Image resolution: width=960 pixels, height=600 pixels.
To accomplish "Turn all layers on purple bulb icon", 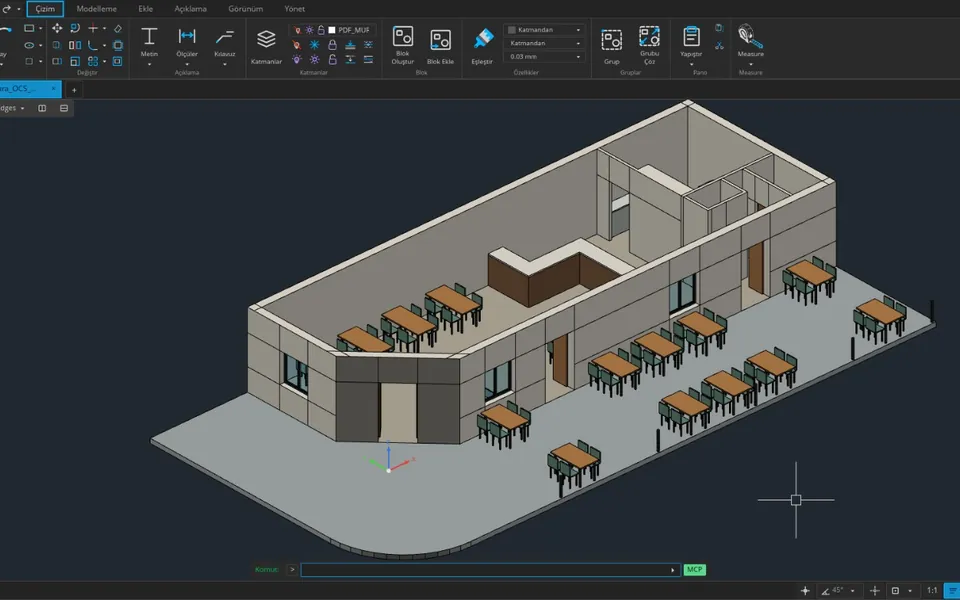I will coord(296,59).
